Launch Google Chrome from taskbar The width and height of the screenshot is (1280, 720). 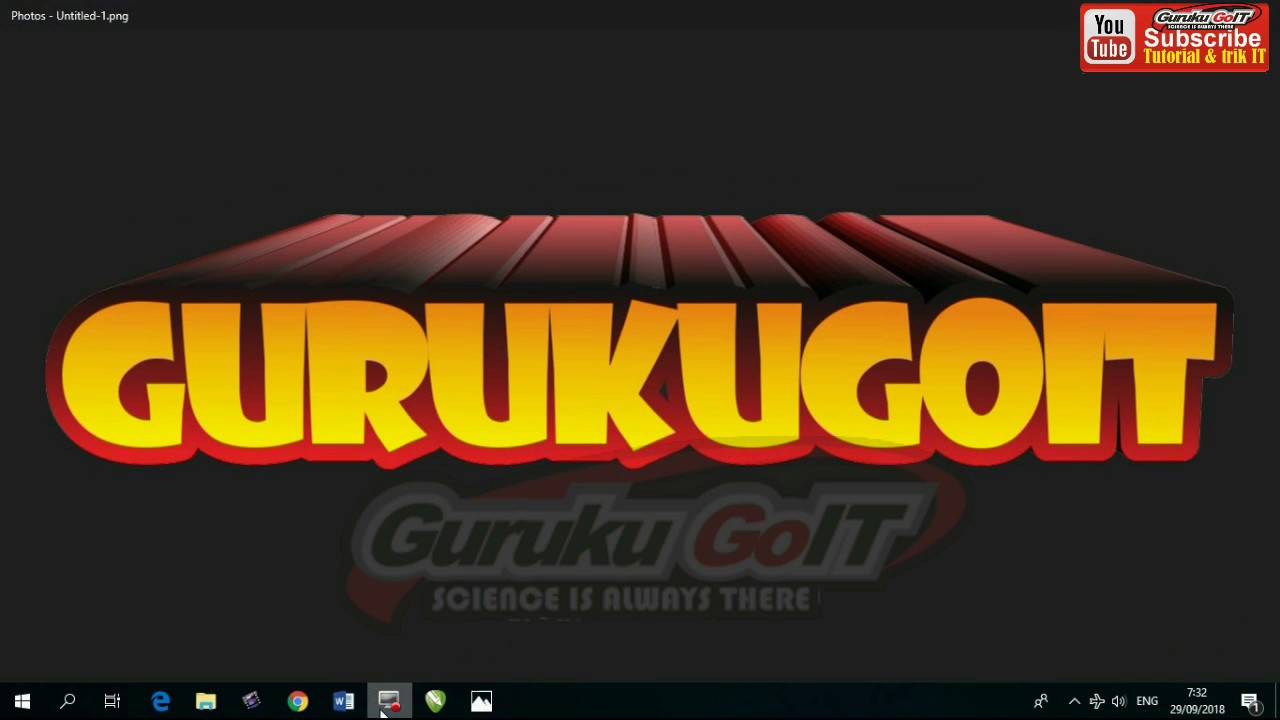pos(298,701)
